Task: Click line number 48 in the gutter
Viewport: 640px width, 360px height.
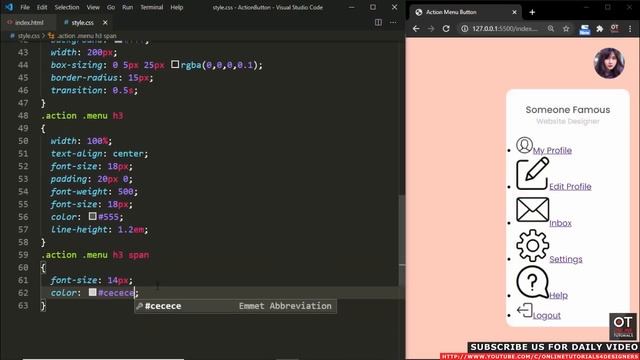Action: click(23, 116)
